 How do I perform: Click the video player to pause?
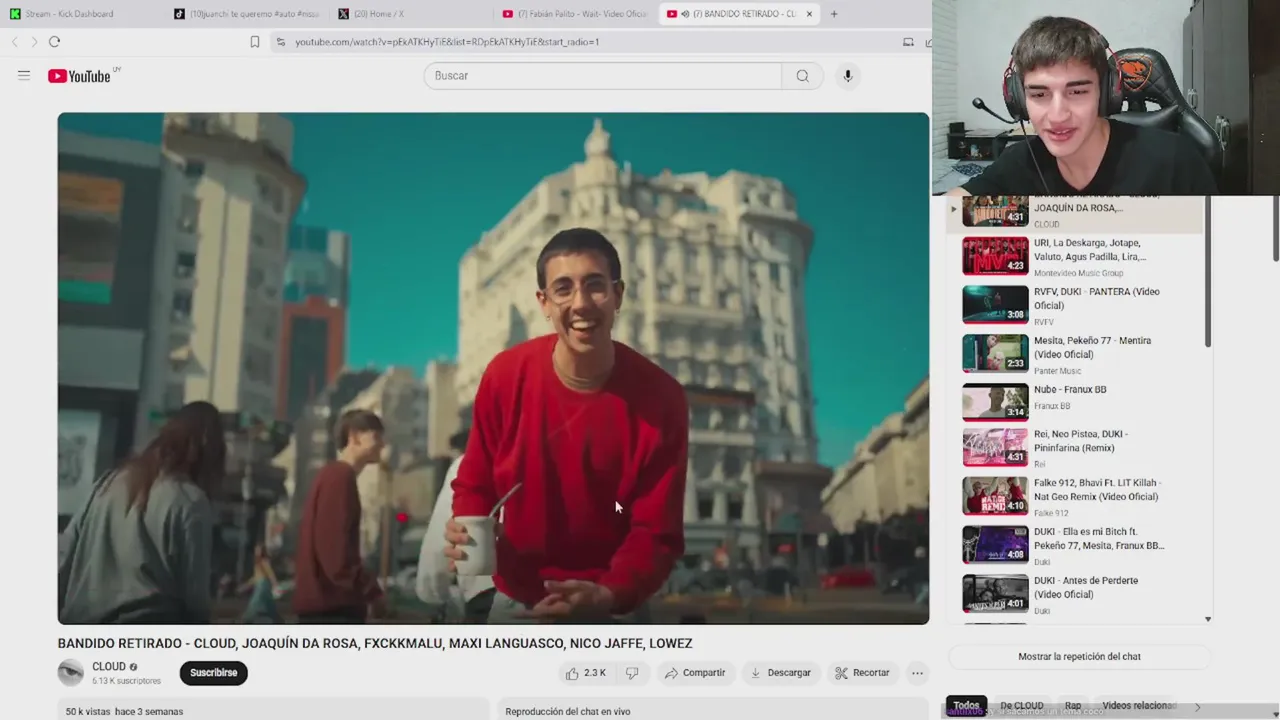[x=493, y=368]
